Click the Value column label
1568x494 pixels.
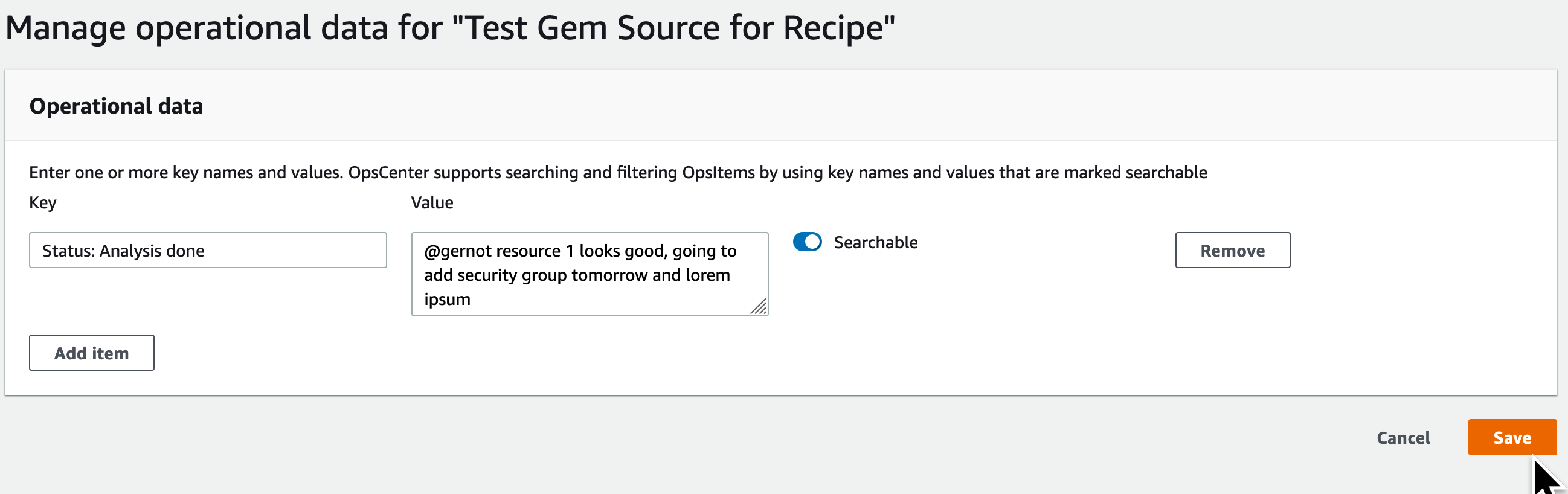click(432, 202)
